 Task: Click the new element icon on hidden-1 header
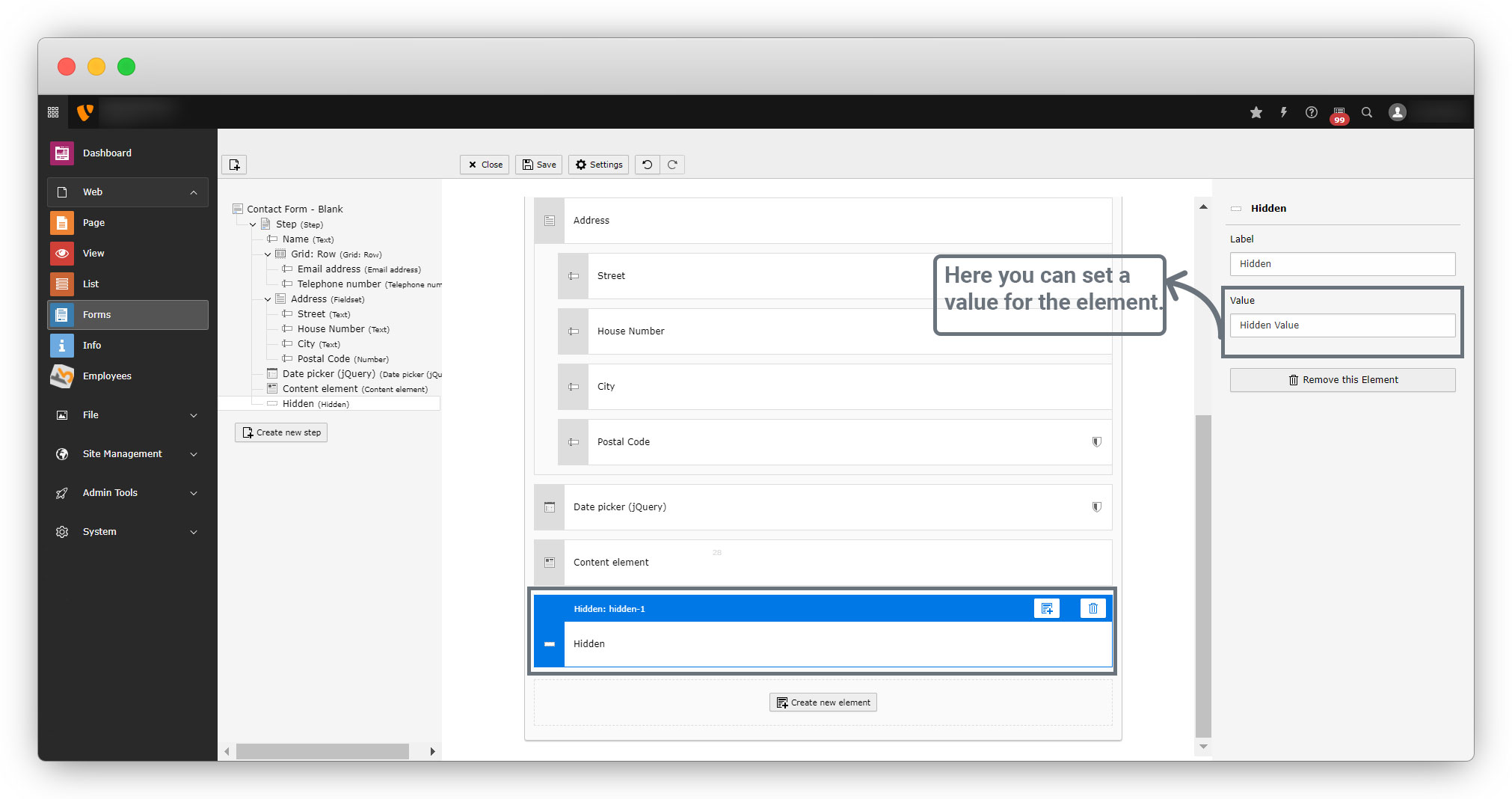click(1046, 608)
